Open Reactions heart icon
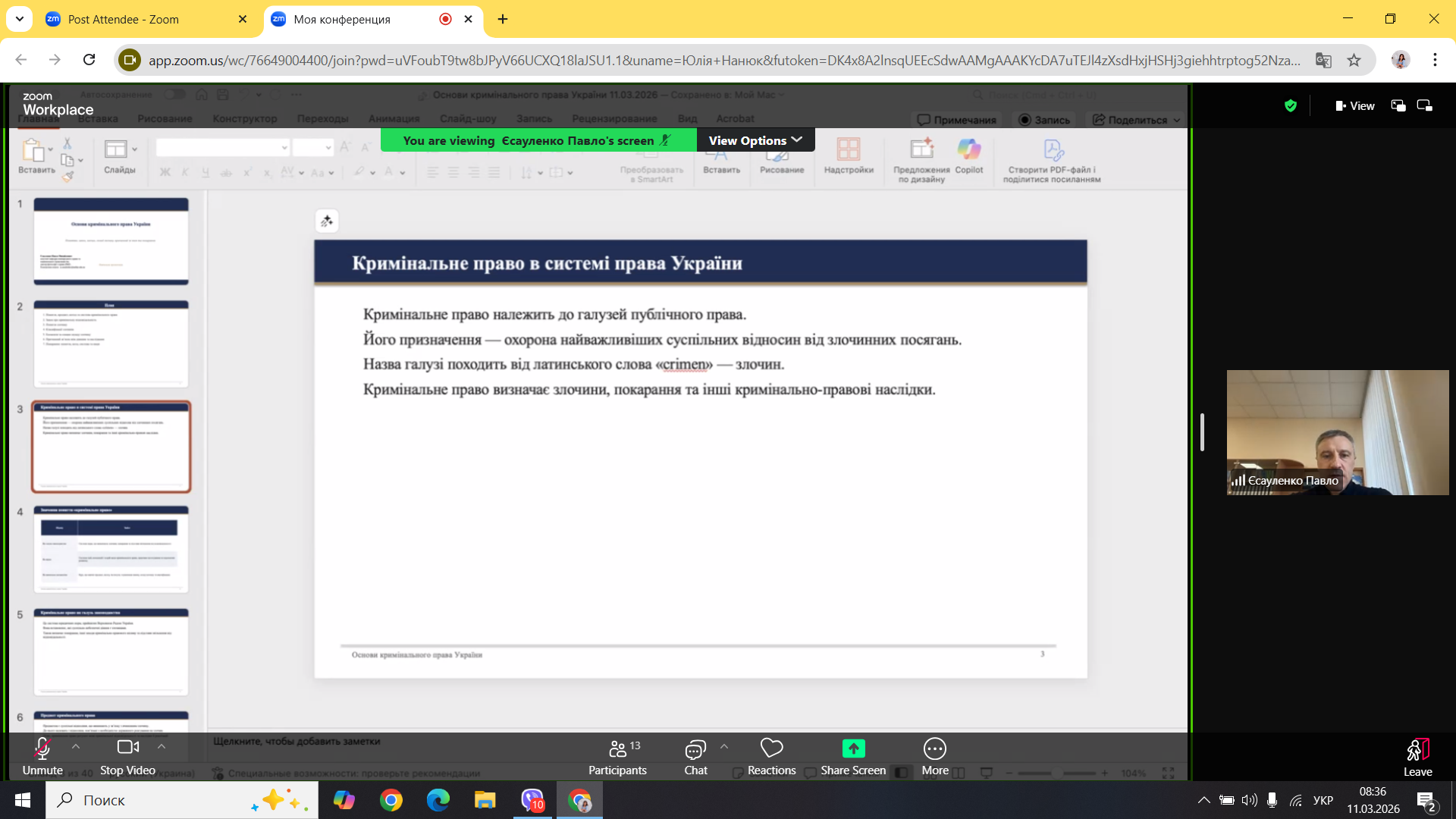 771,748
